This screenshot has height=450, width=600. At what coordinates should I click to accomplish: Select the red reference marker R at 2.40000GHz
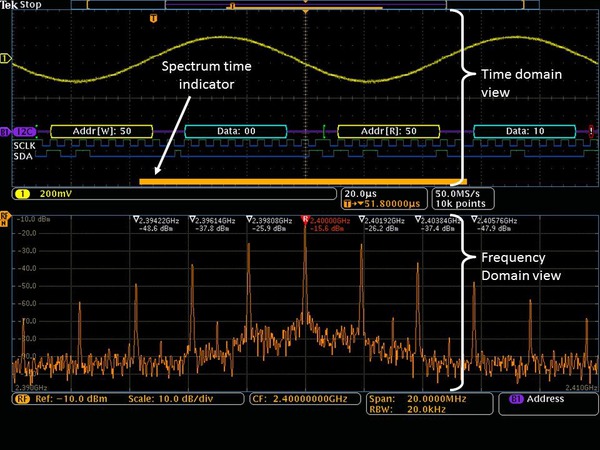305,217
